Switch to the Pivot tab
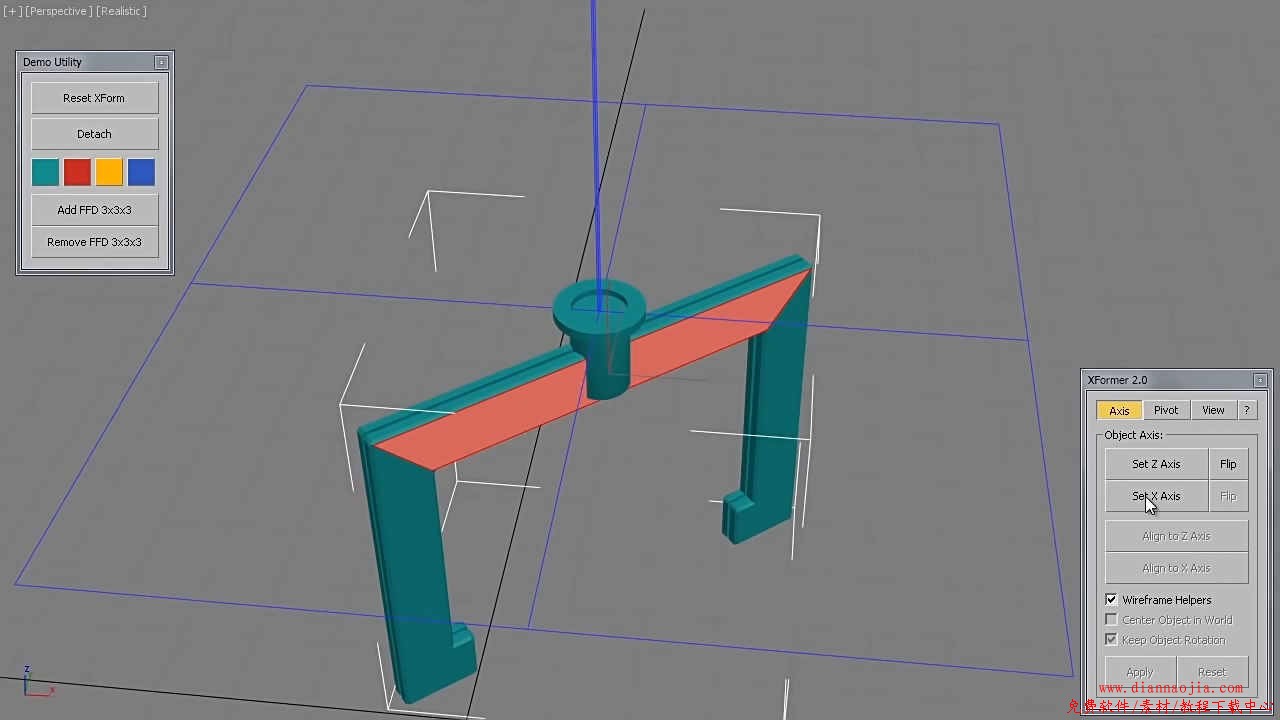Screen dimensions: 1280x720 [1166, 410]
